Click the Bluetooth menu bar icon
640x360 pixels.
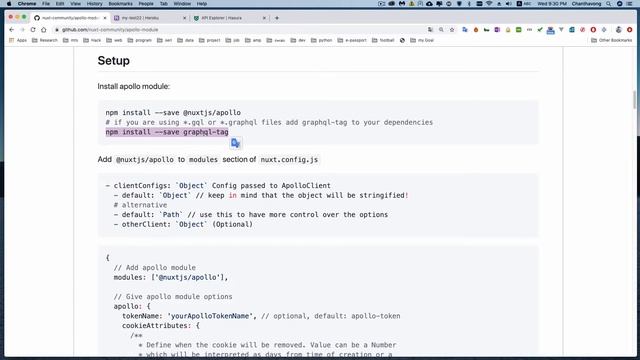coord(469,4)
